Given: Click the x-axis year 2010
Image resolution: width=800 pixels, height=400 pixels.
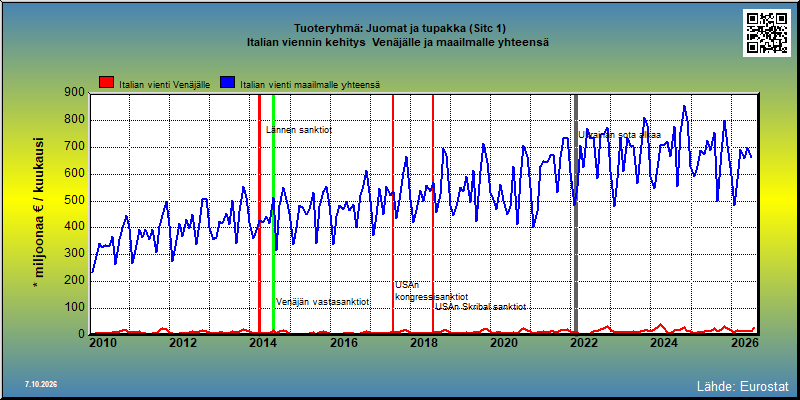Looking at the screenshot, I should tap(104, 343).
